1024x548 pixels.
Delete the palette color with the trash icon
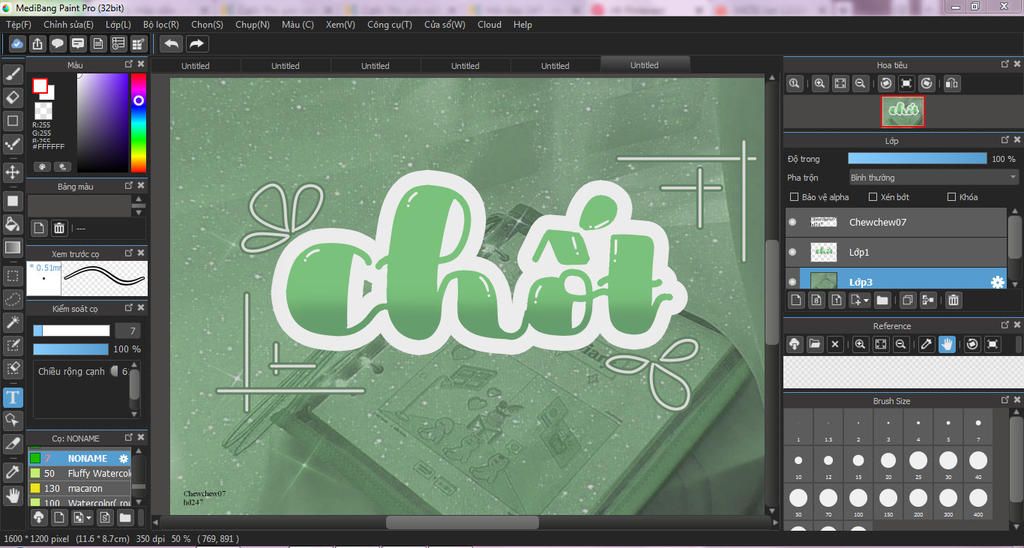point(59,228)
